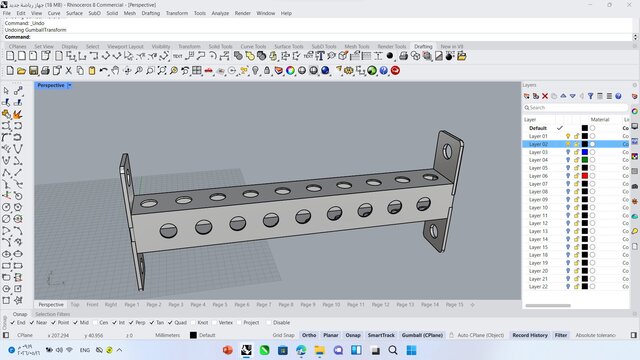640x360 pixels.
Task: Click the Layers filter funnel icon
Action: [591, 96]
